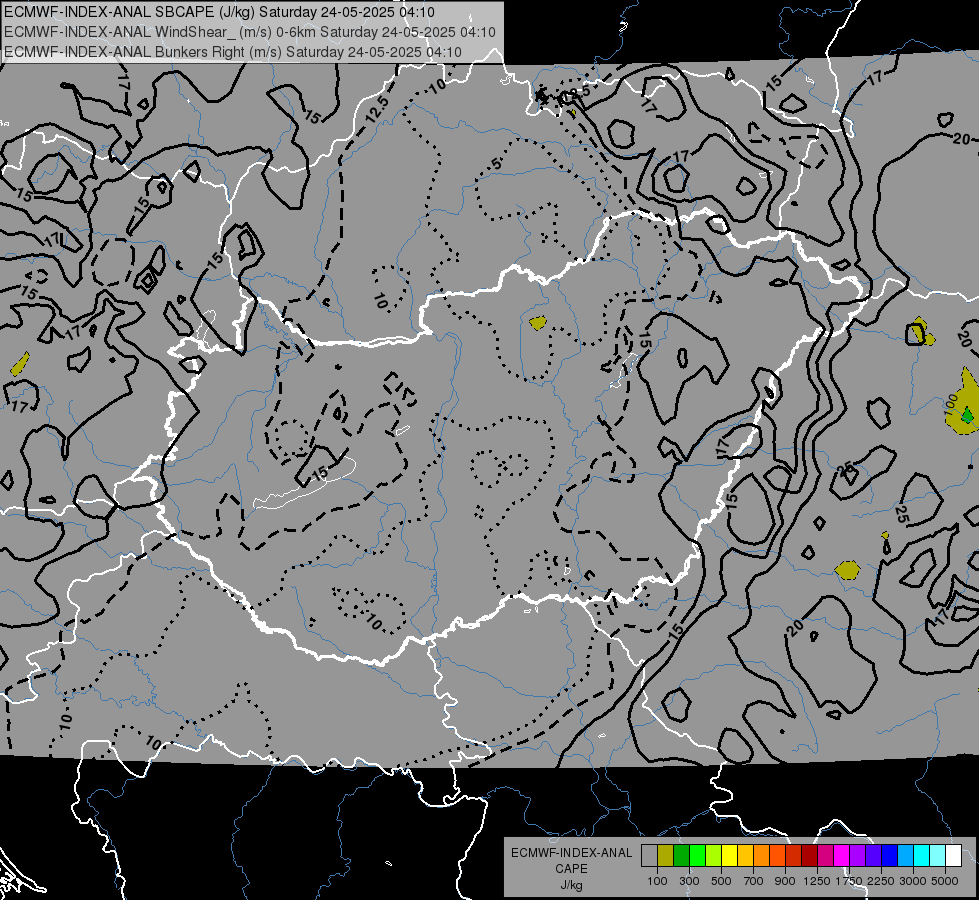Screen dimensions: 979x900
Task: Click the dotted contour label 5 on map
Action: click(x=496, y=164)
